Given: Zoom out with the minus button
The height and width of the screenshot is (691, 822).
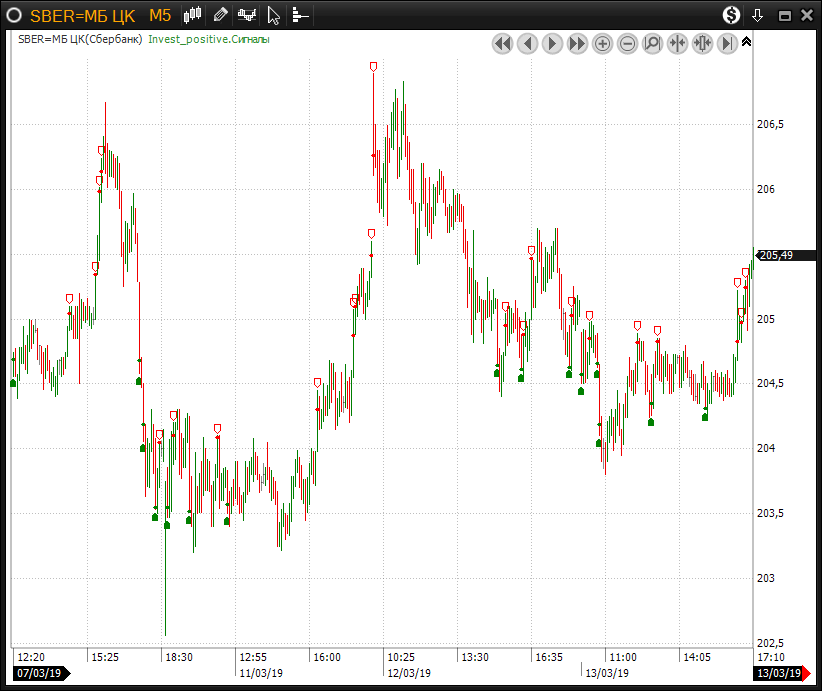Looking at the screenshot, I should 627,44.
